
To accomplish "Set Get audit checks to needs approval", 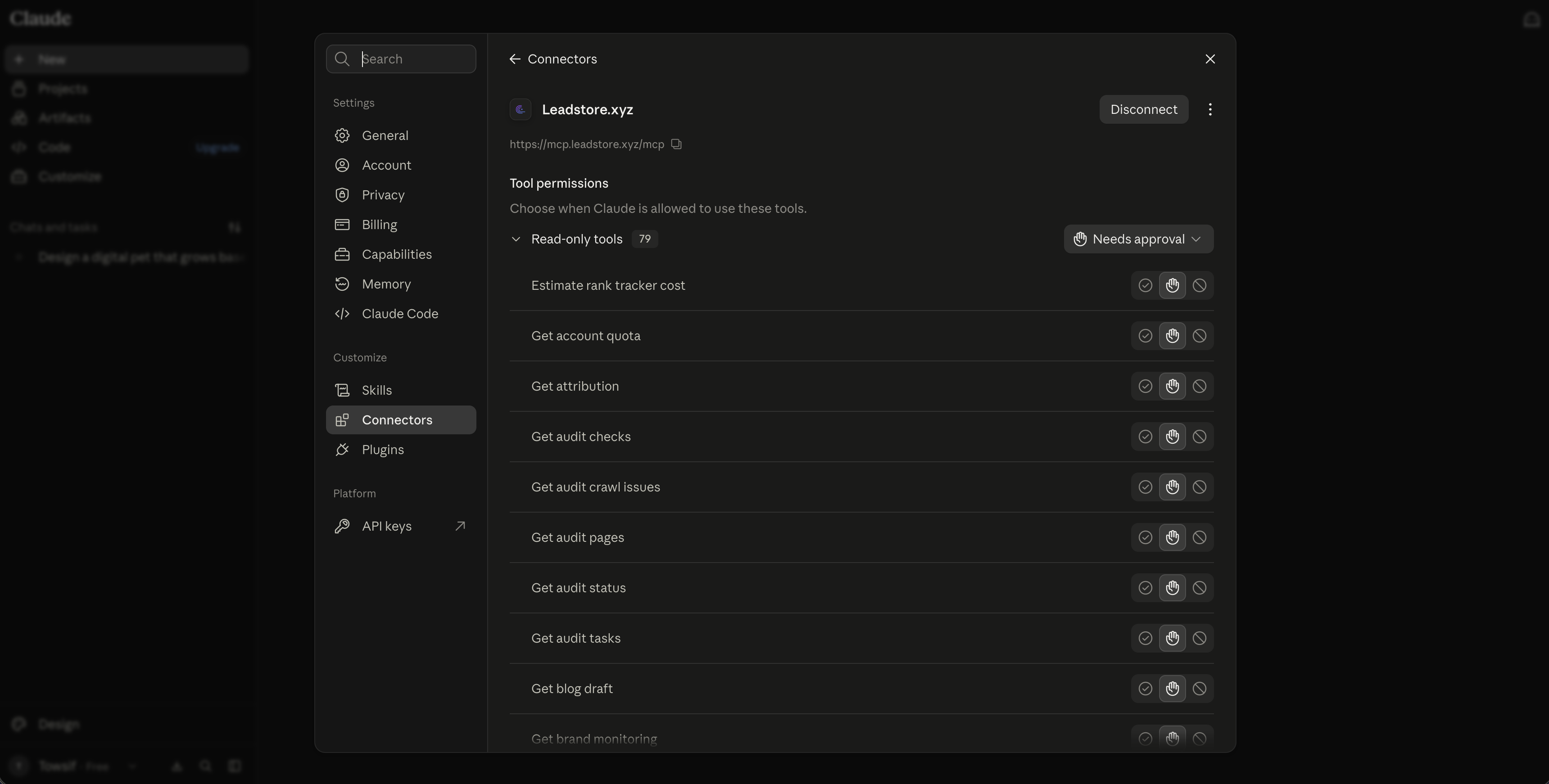I will point(1172,437).
